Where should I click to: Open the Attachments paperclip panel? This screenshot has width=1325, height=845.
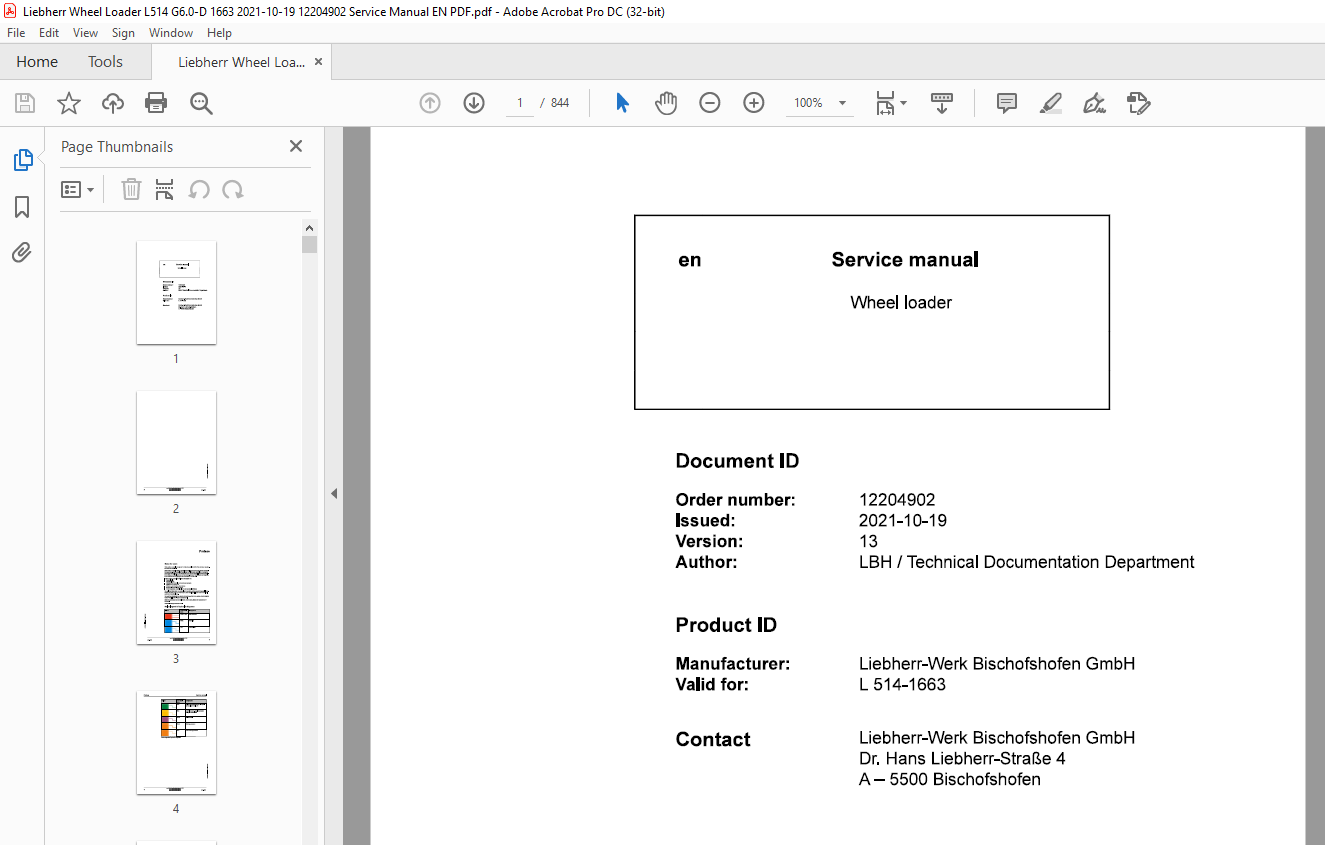pos(22,253)
